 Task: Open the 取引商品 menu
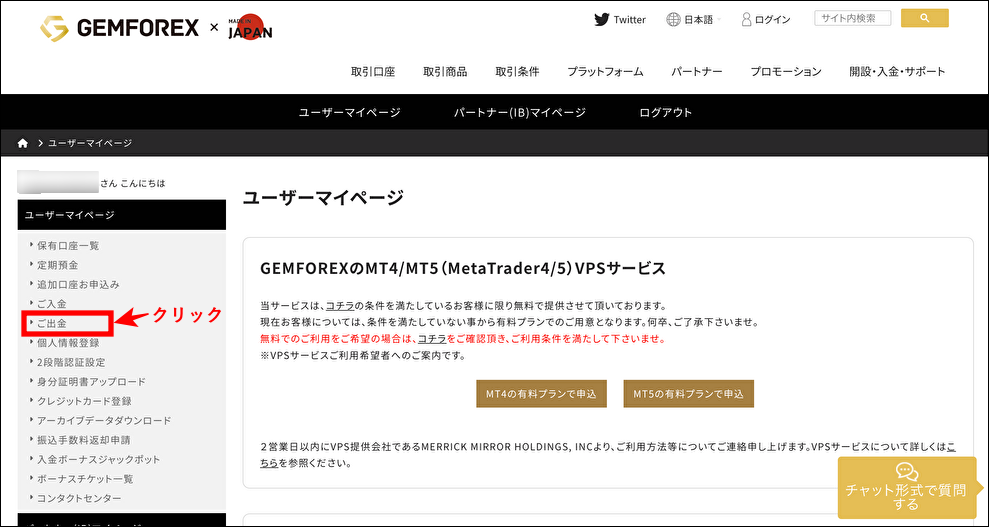(x=445, y=71)
